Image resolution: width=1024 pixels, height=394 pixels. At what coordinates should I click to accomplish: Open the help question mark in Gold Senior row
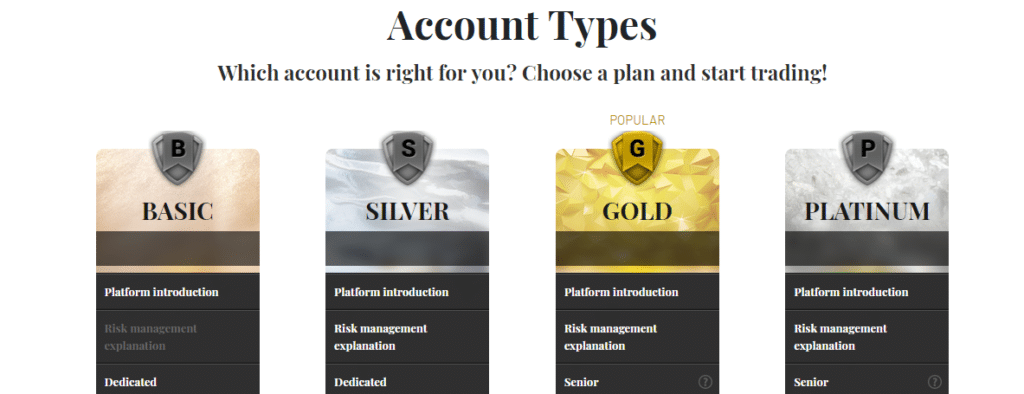(x=705, y=382)
